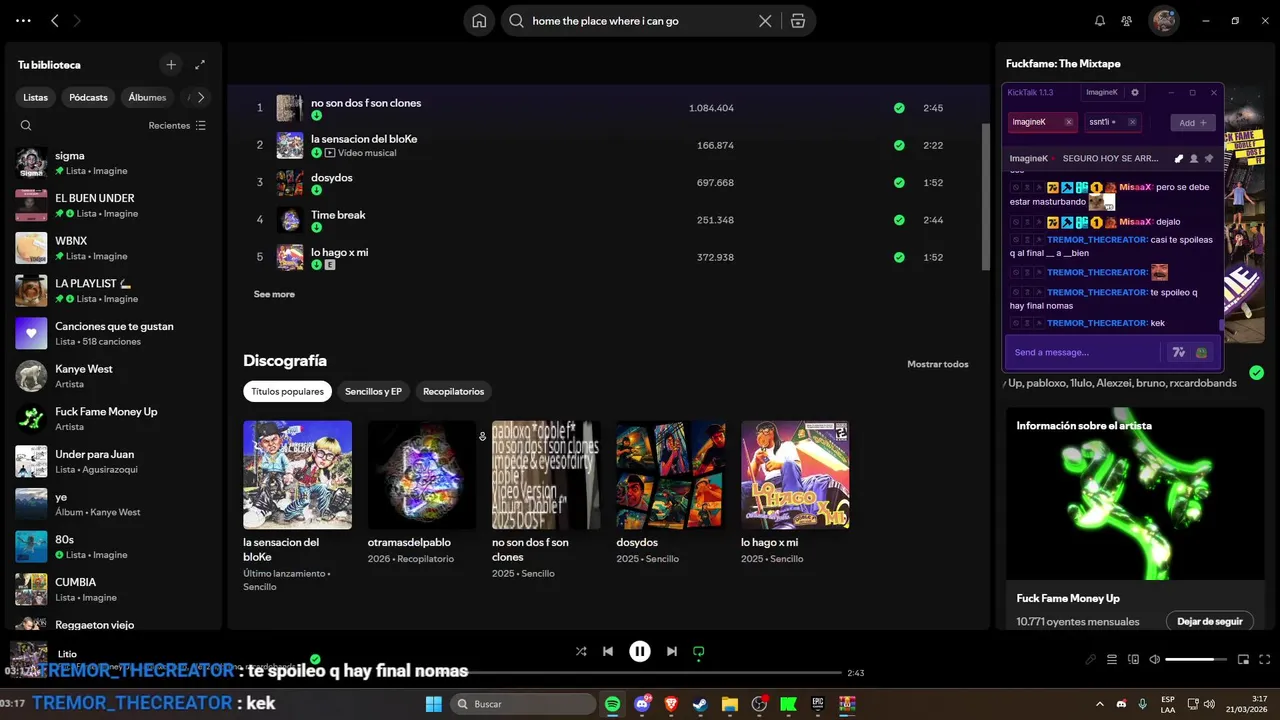The image size is (1280, 720).
Task: Adjust the volume slider
Action: pyautogui.click(x=1196, y=659)
